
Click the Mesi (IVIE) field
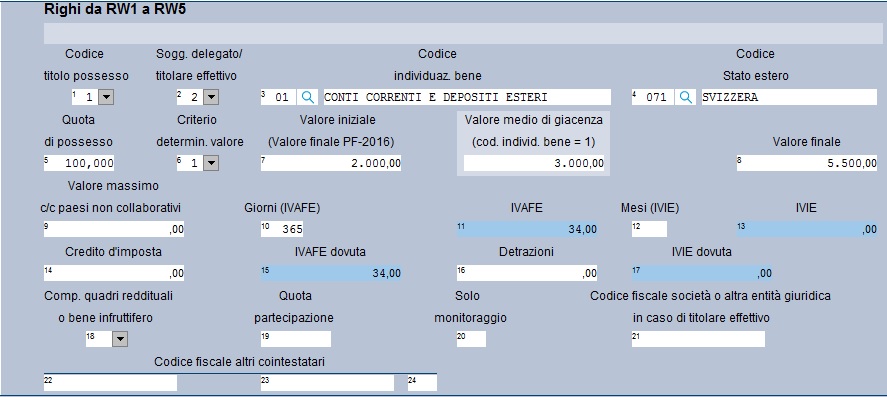point(649,229)
